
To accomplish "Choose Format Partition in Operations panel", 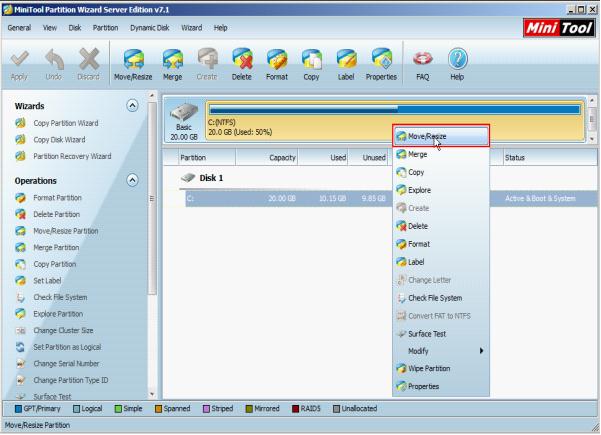I will point(57,198).
